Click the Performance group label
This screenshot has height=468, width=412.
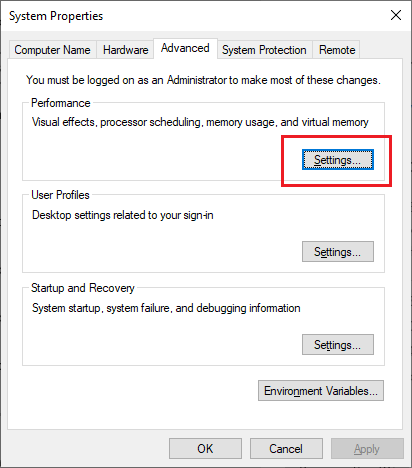click(x=61, y=103)
